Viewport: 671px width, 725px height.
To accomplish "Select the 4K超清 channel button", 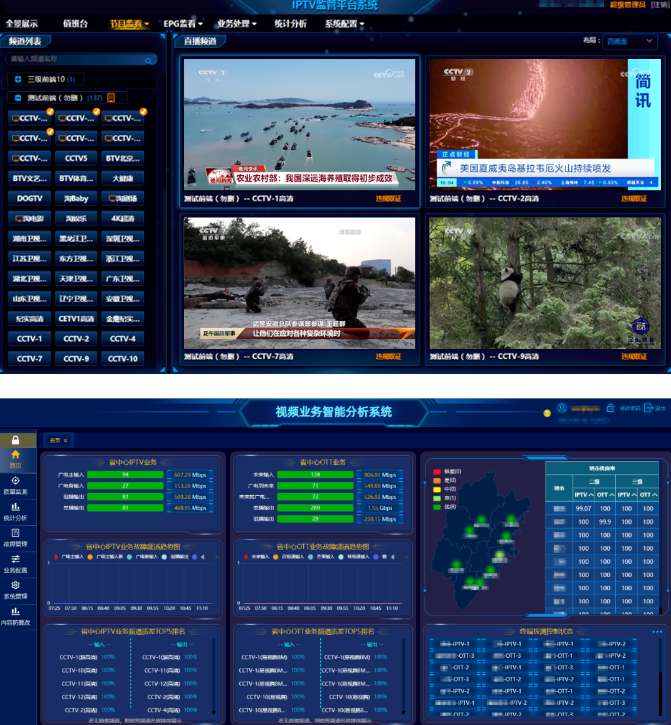I will (123, 218).
